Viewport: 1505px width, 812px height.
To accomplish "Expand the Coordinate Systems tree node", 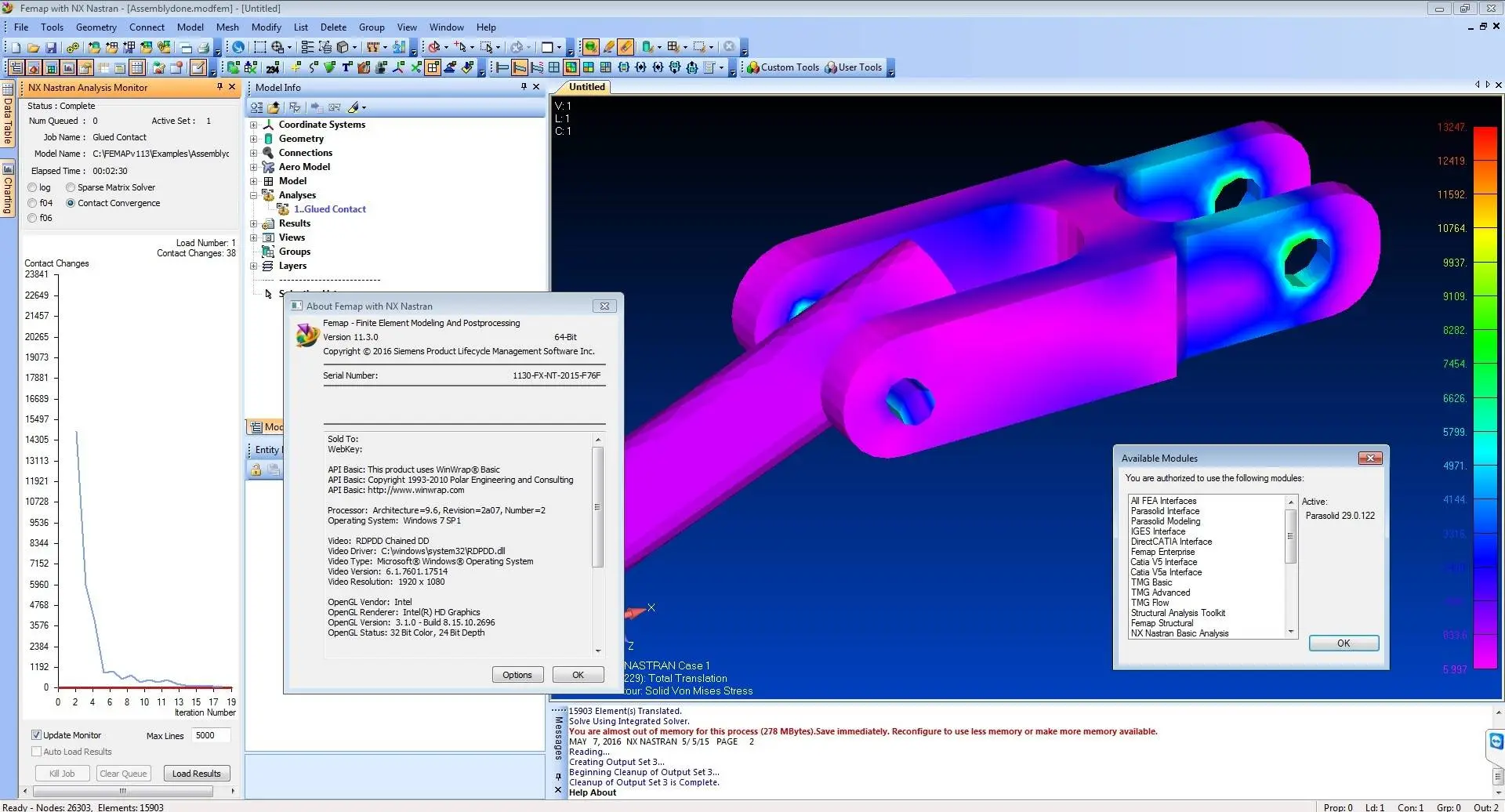I will click(x=253, y=125).
